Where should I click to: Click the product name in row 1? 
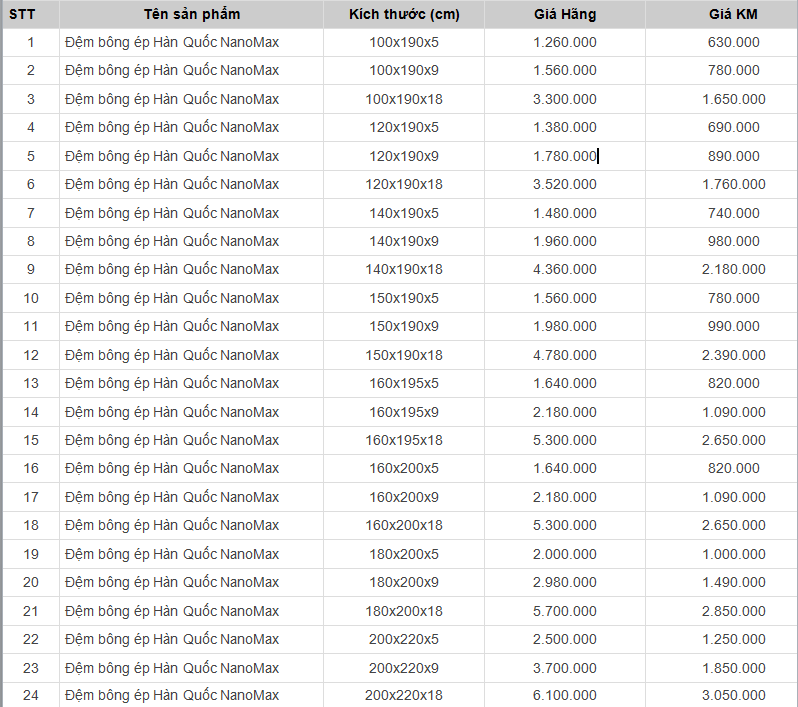(172, 42)
